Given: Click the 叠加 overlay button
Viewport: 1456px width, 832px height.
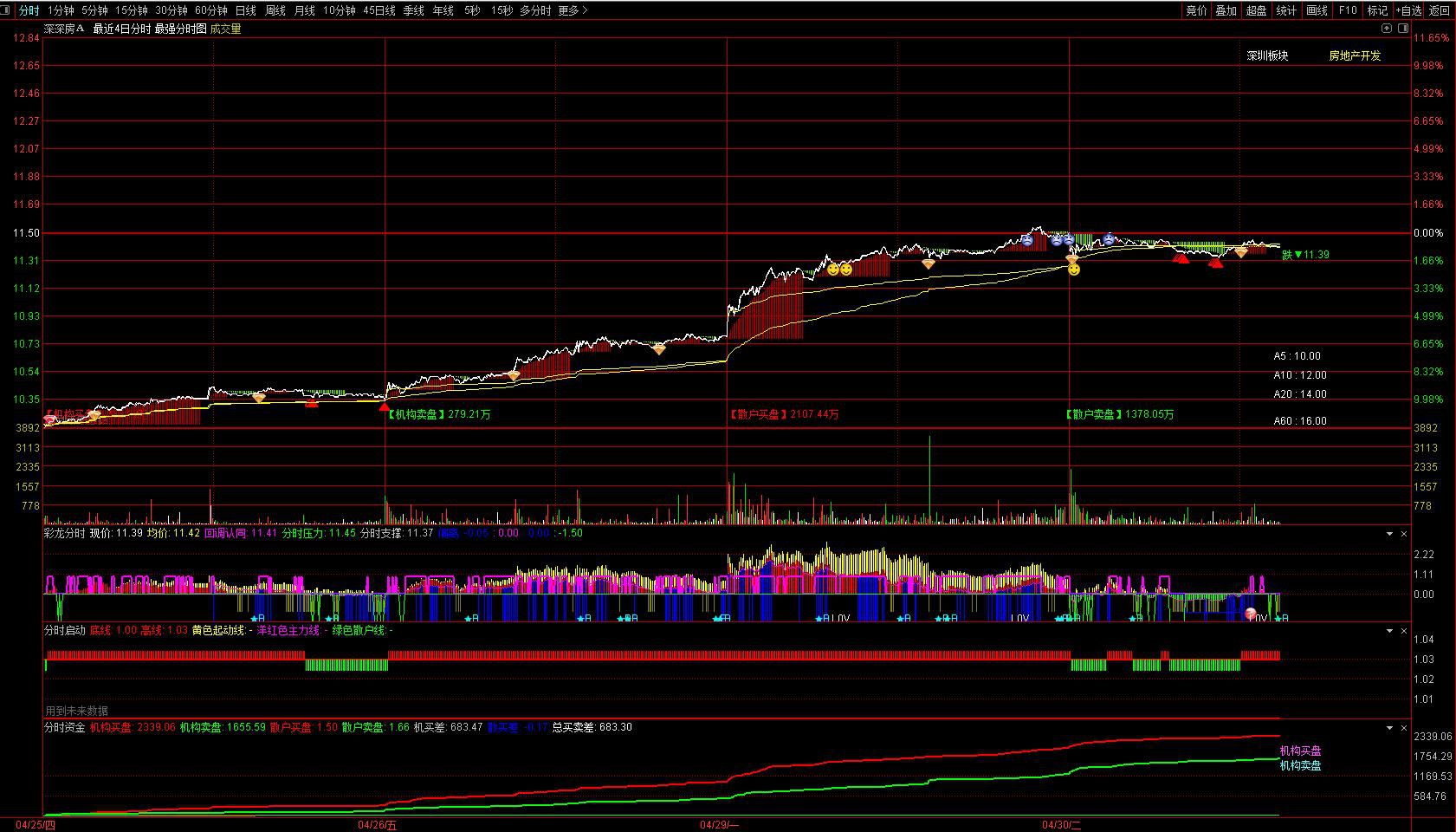Looking at the screenshot, I should pyautogui.click(x=1226, y=10).
